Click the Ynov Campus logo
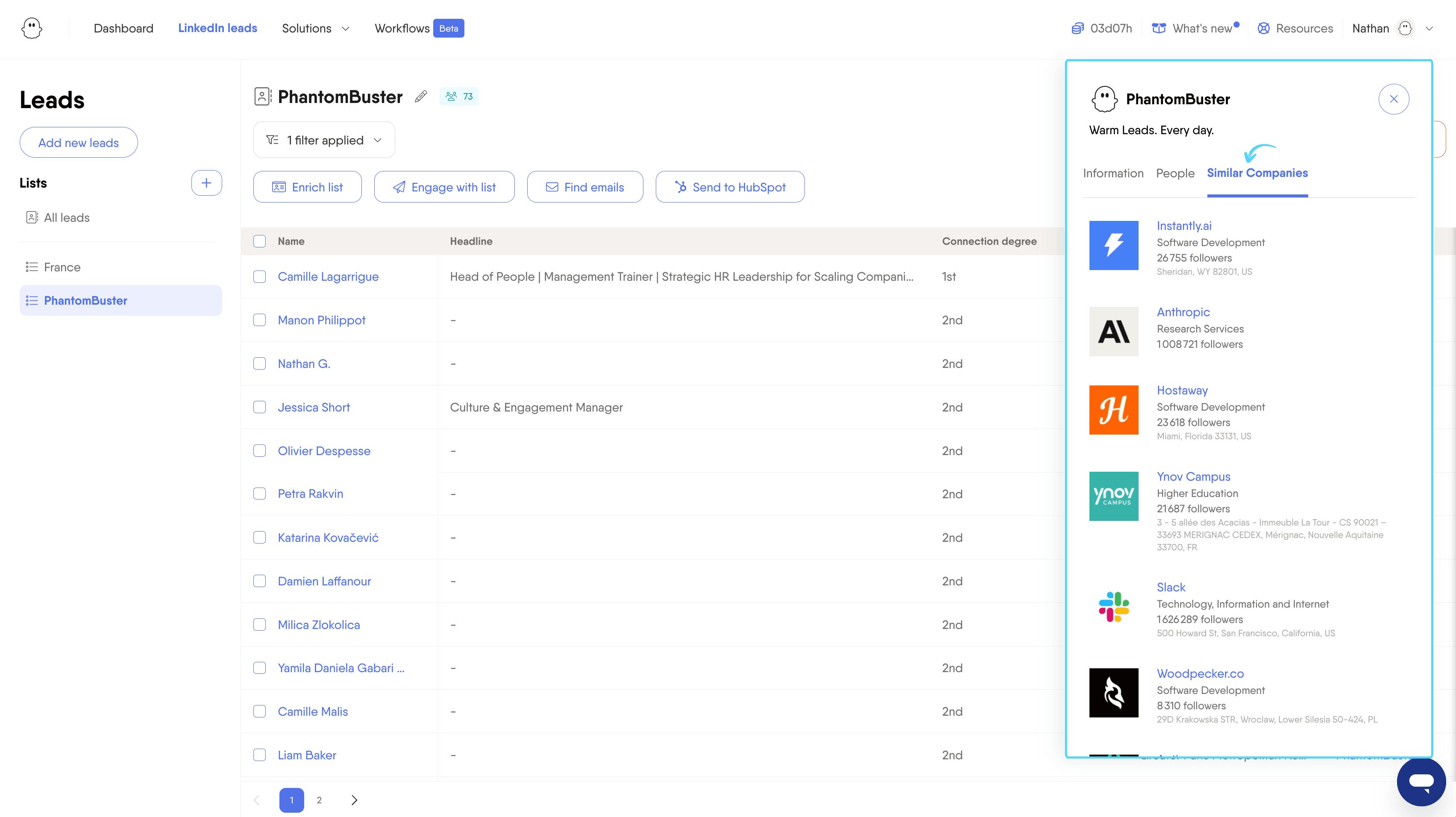 coord(1113,496)
